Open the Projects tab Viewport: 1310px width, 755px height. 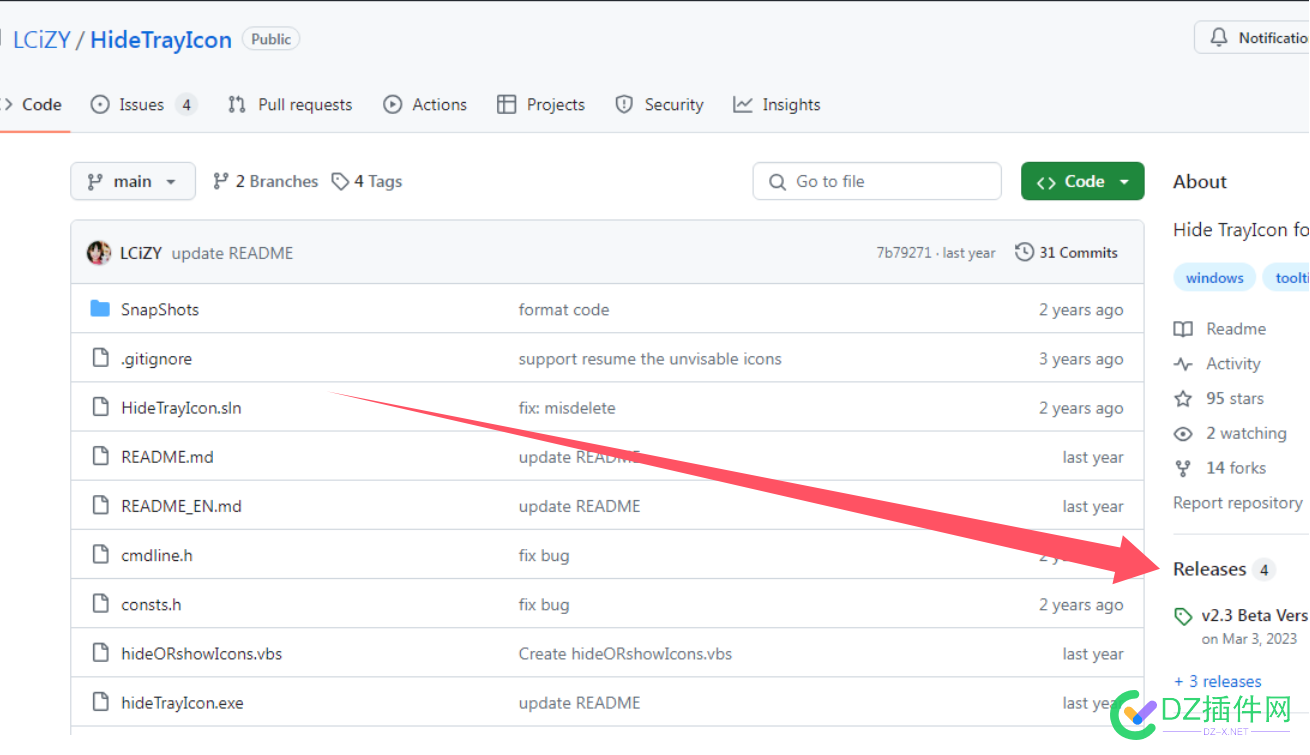pos(541,104)
